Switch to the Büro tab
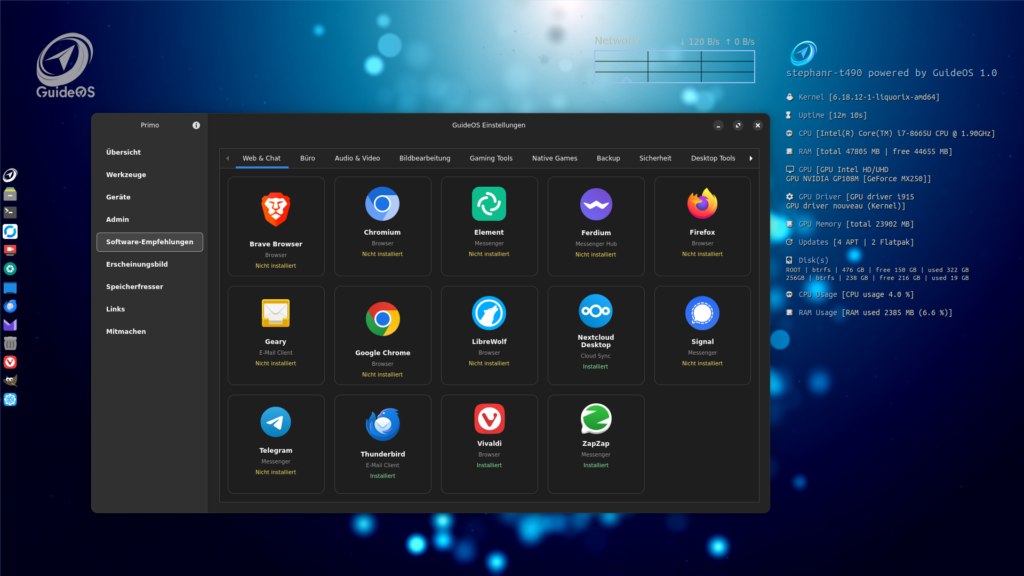This screenshot has width=1024, height=576. click(308, 158)
